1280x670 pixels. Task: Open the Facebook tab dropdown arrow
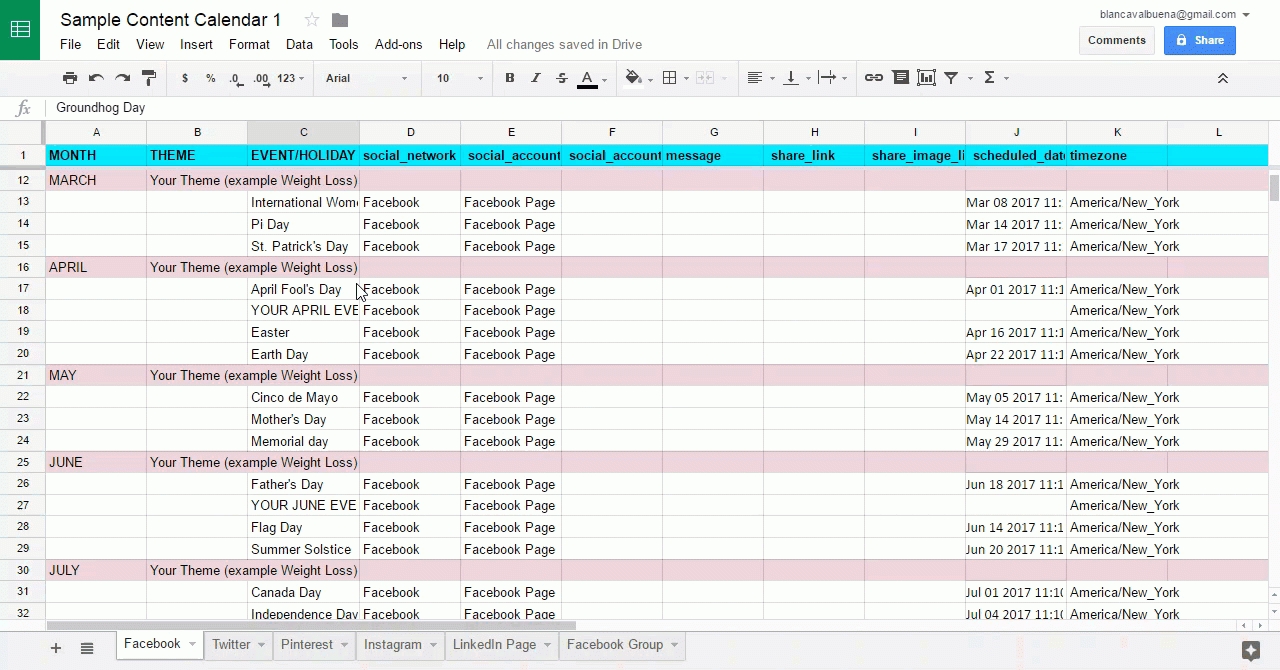193,644
